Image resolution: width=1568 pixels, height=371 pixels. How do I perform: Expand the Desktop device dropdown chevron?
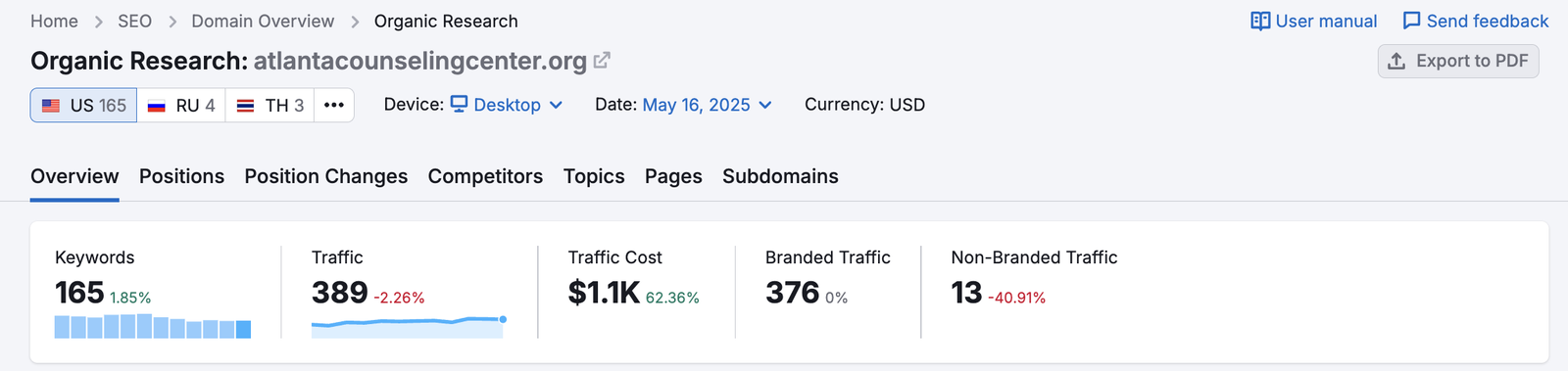(x=556, y=105)
